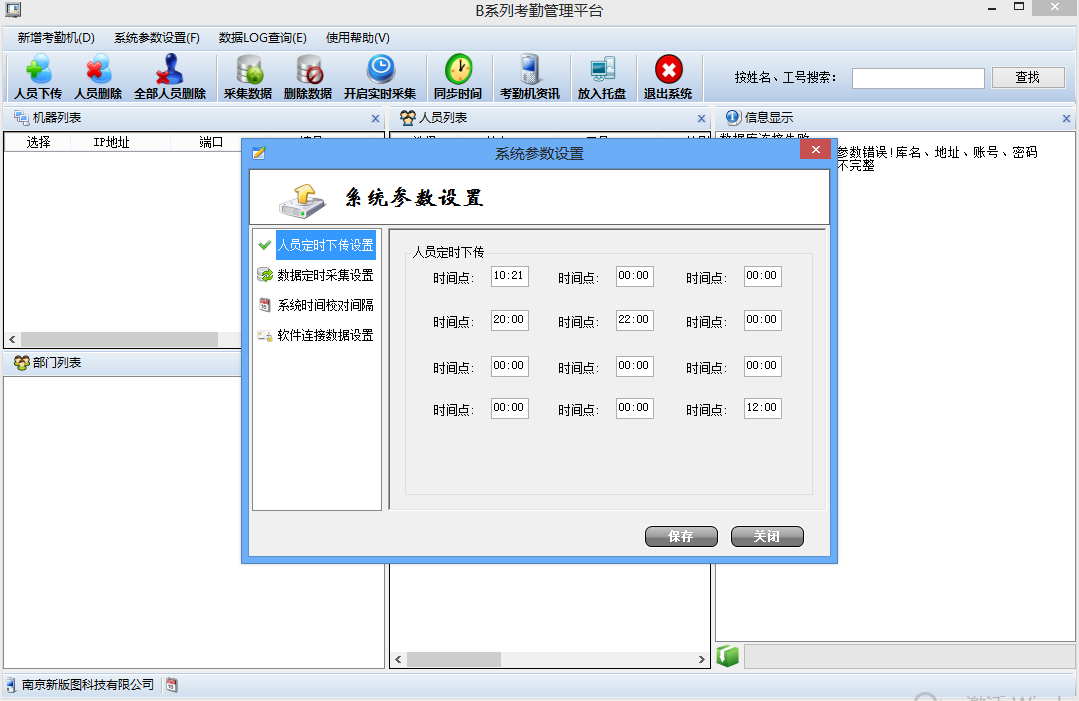This screenshot has height=701, width=1079.
Task: Select 人员定时下传设置 in the settings list
Action: [325, 245]
